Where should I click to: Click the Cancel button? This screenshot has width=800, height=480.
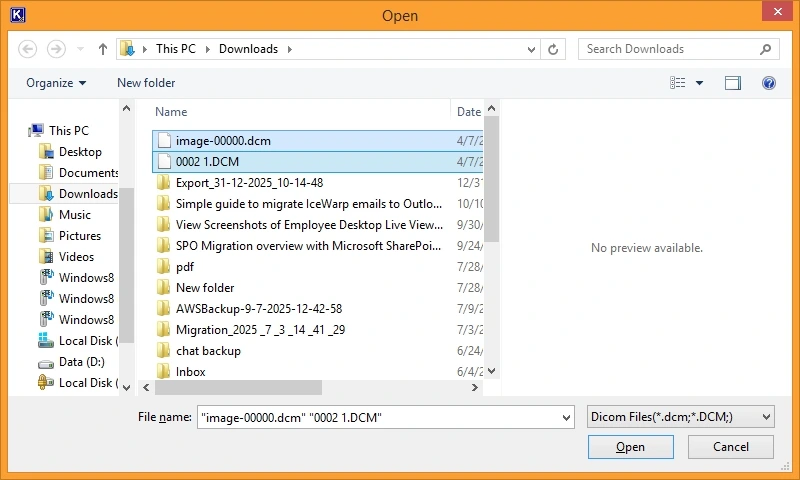point(731,447)
